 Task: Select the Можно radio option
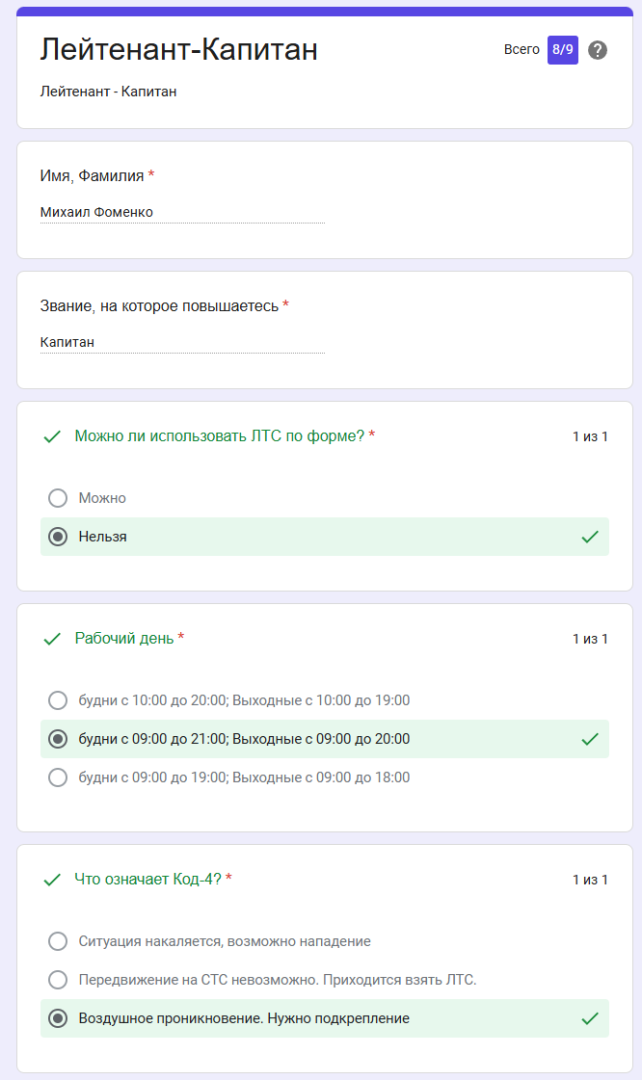point(58,498)
